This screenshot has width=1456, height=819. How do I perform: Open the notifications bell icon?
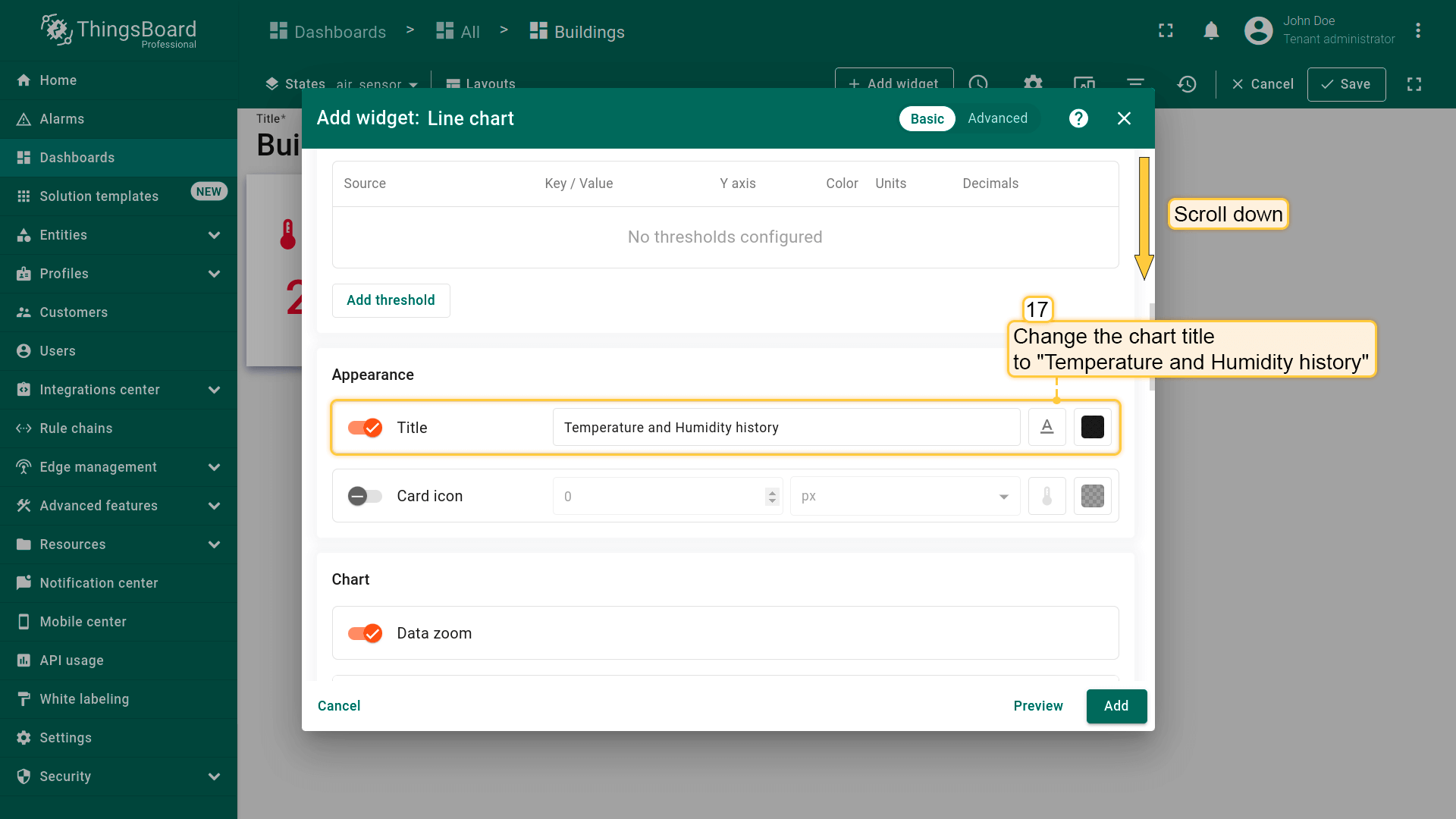point(1211,31)
